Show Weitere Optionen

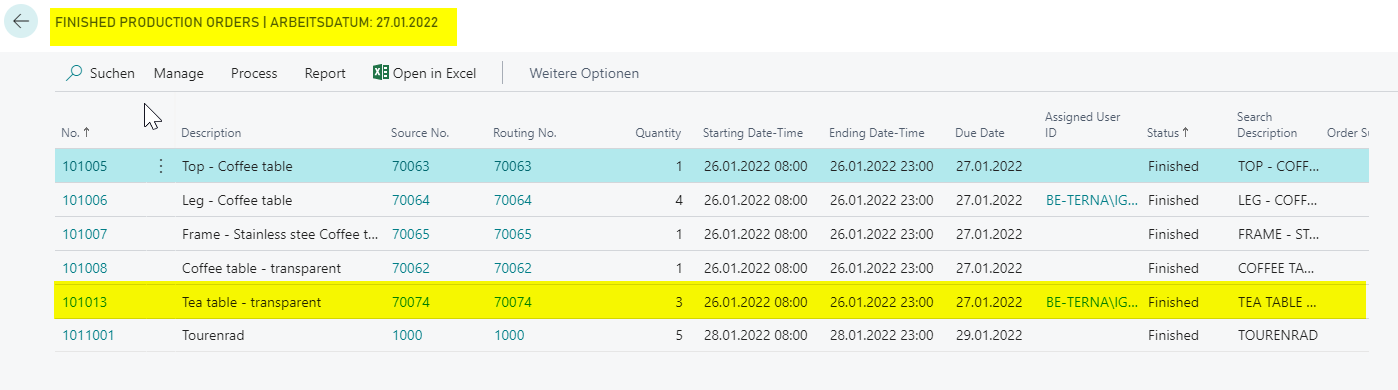tap(584, 73)
